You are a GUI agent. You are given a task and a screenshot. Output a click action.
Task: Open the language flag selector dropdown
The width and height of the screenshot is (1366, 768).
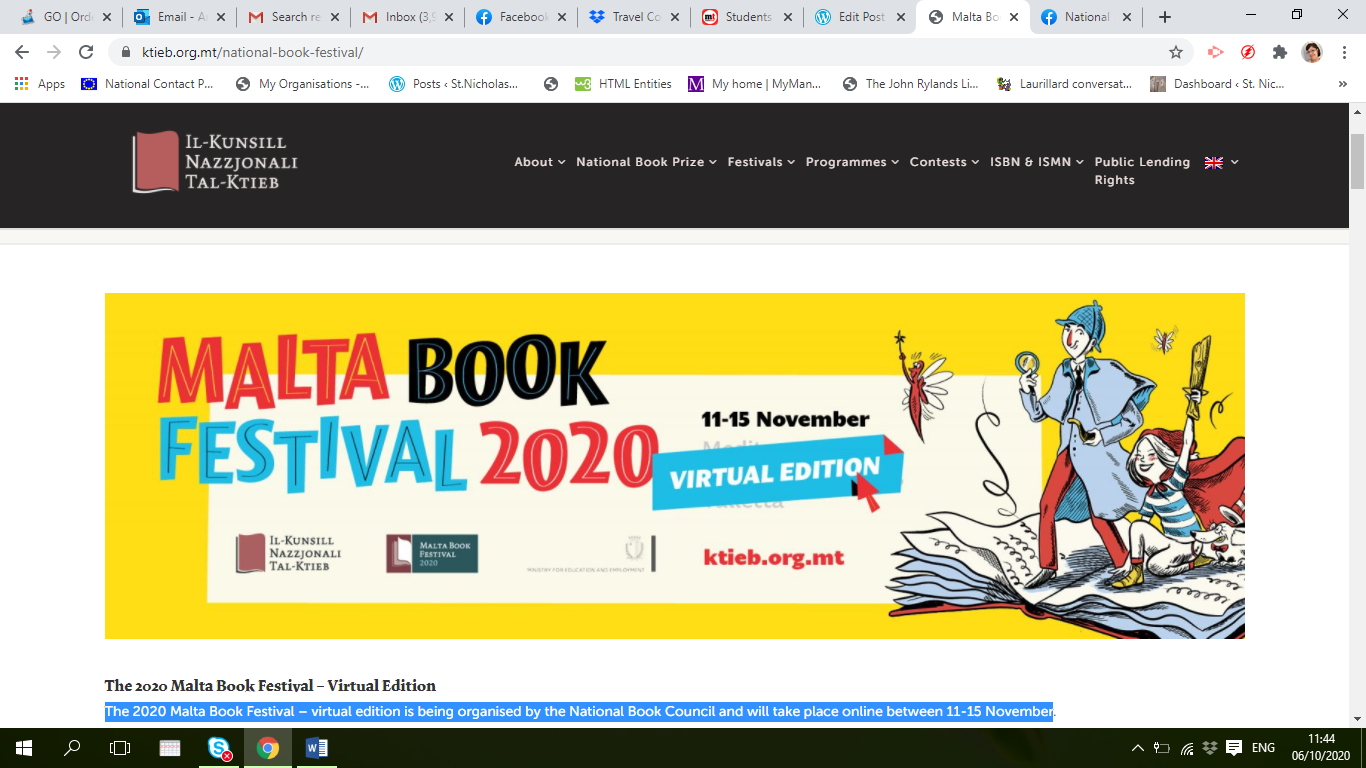(1221, 162)
